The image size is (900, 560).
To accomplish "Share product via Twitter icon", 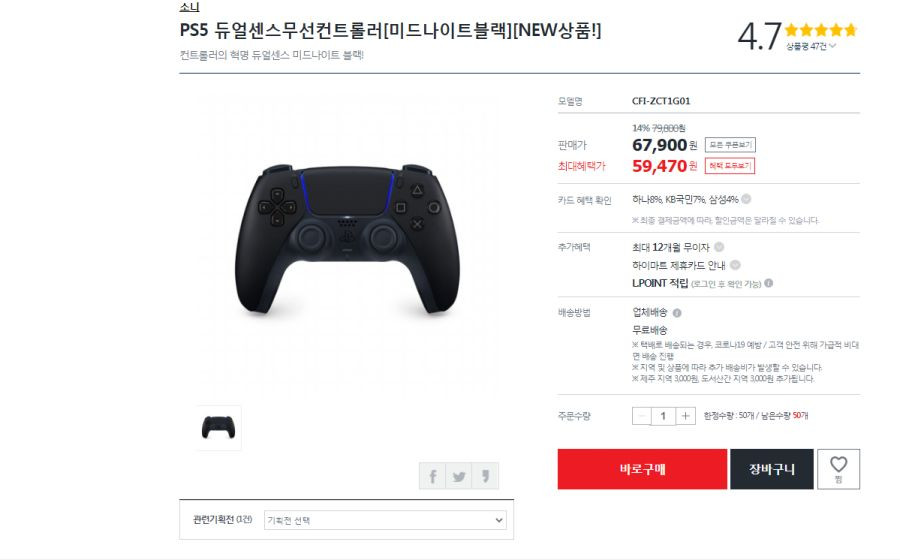I will pyautogui.click(x=459, y=476).
